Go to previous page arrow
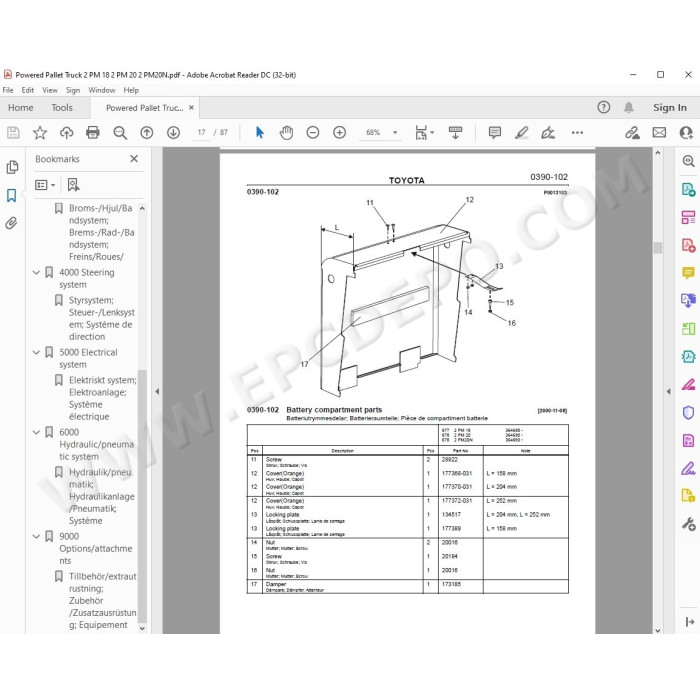The image size is (700, 700). point(147,133)
